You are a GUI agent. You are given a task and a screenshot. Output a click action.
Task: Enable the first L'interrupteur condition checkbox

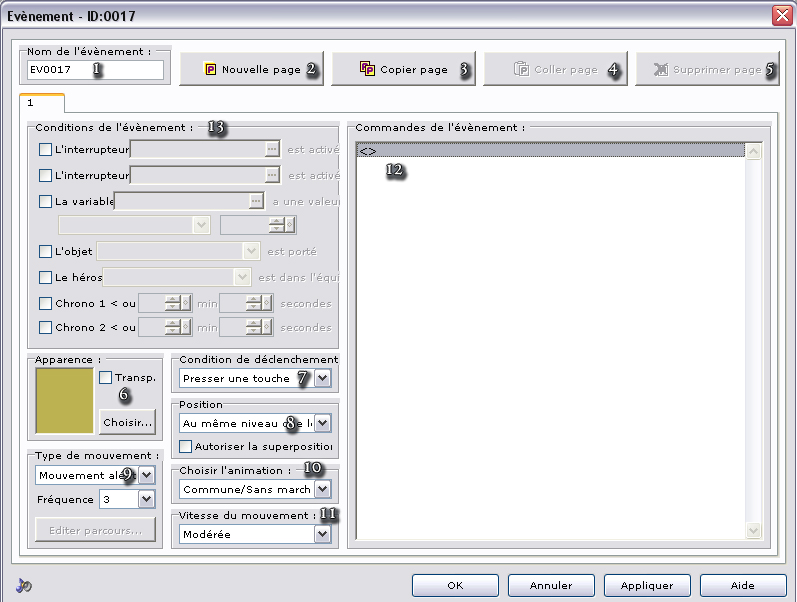[45, 149]
